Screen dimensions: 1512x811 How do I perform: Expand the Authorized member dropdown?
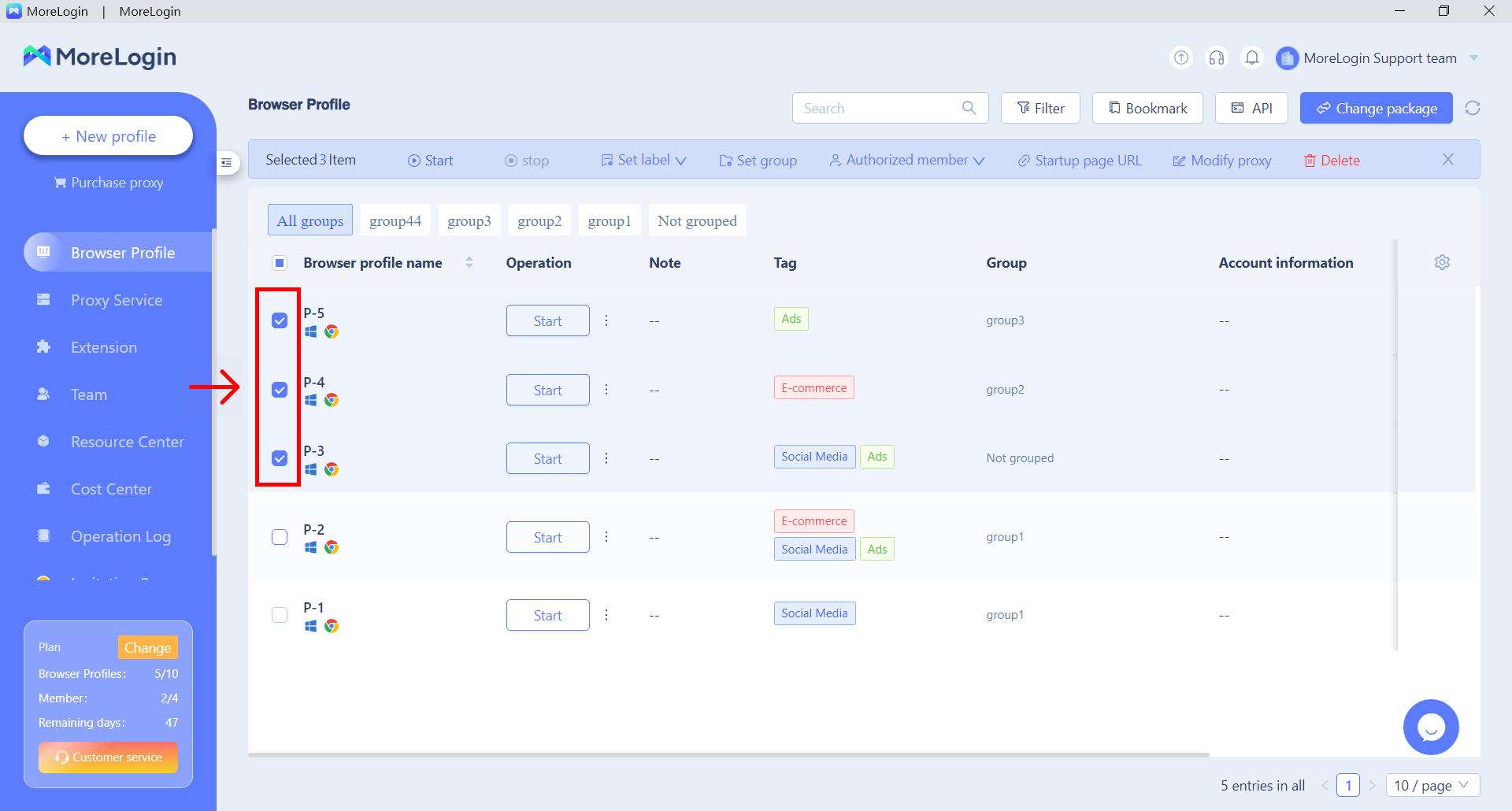(906, 160)
